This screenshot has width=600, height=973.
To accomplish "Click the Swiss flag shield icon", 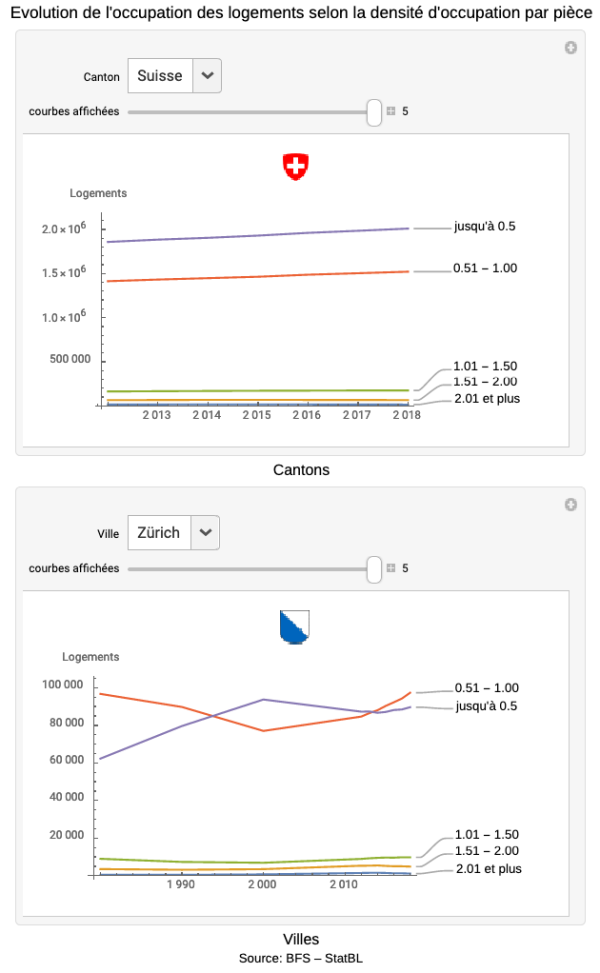I will click(x=294, y=167).
